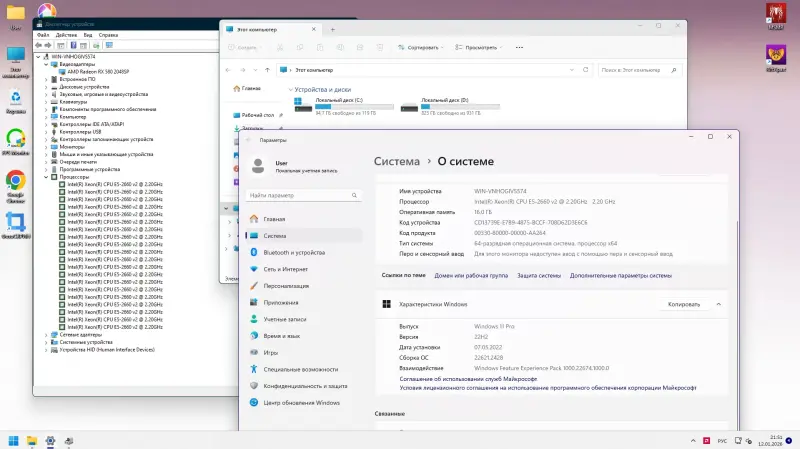Click the Recycle Bin desktop icon
This screenshot has width=800, height=449.
coord(16,99)
